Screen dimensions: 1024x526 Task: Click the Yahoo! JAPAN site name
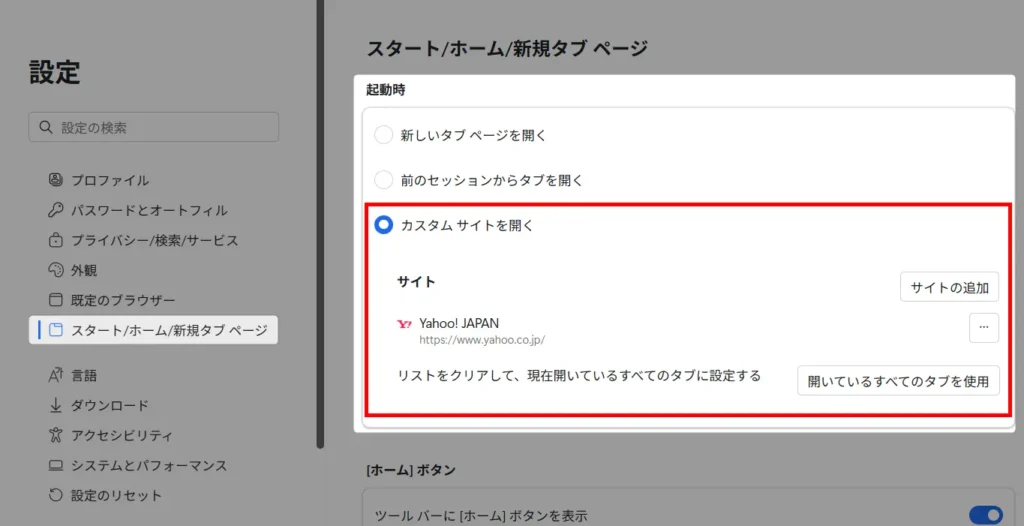tap(459, 323)
